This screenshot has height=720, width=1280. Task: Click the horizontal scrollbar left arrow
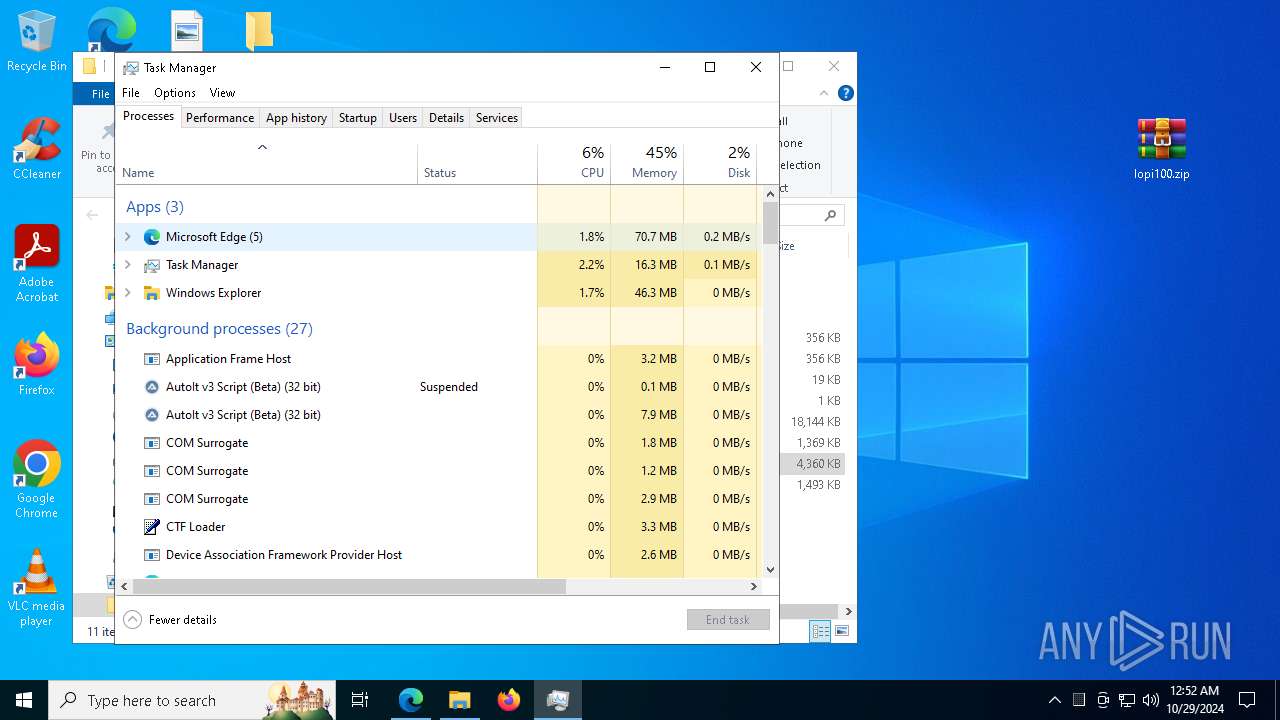(125, 587)
